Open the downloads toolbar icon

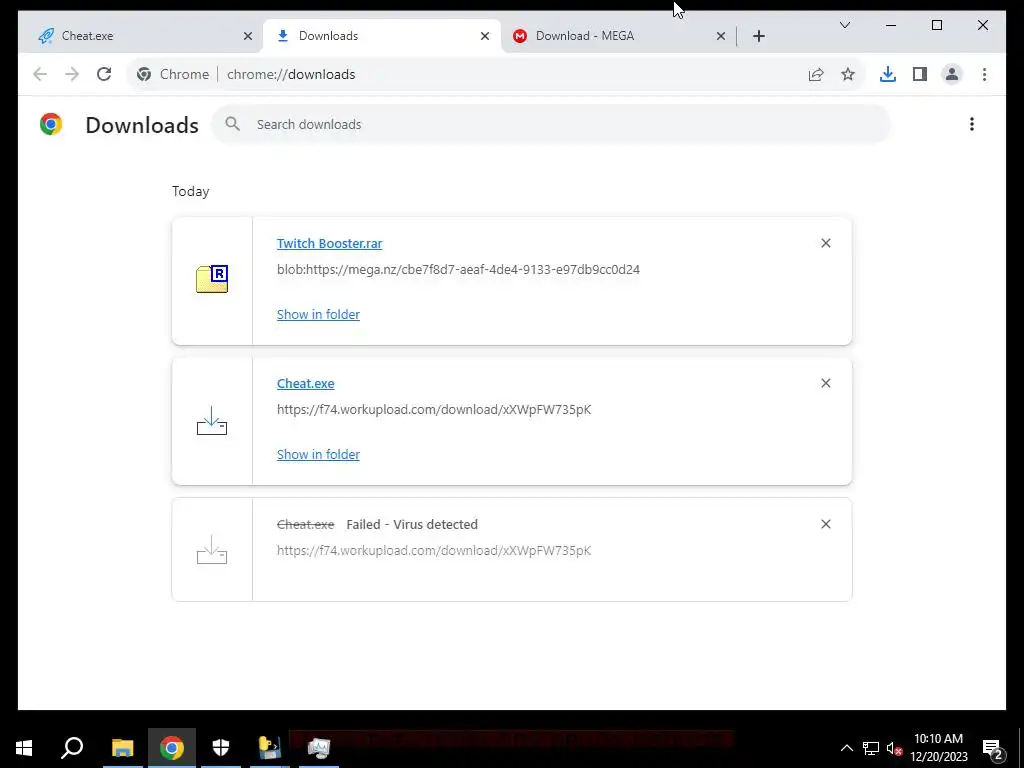(x=888, y=74)
